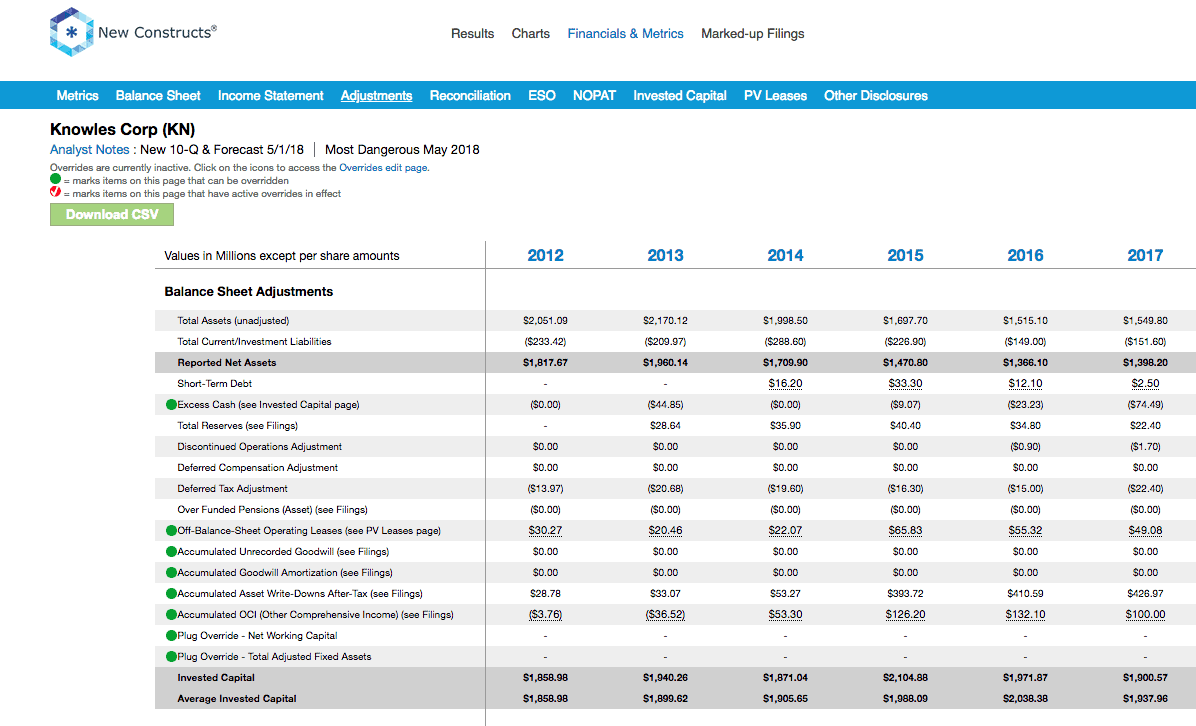Click green dot for Accumulated Goodwill Amortization
The width and height of the screenshot is (1196, 726).
172,572
